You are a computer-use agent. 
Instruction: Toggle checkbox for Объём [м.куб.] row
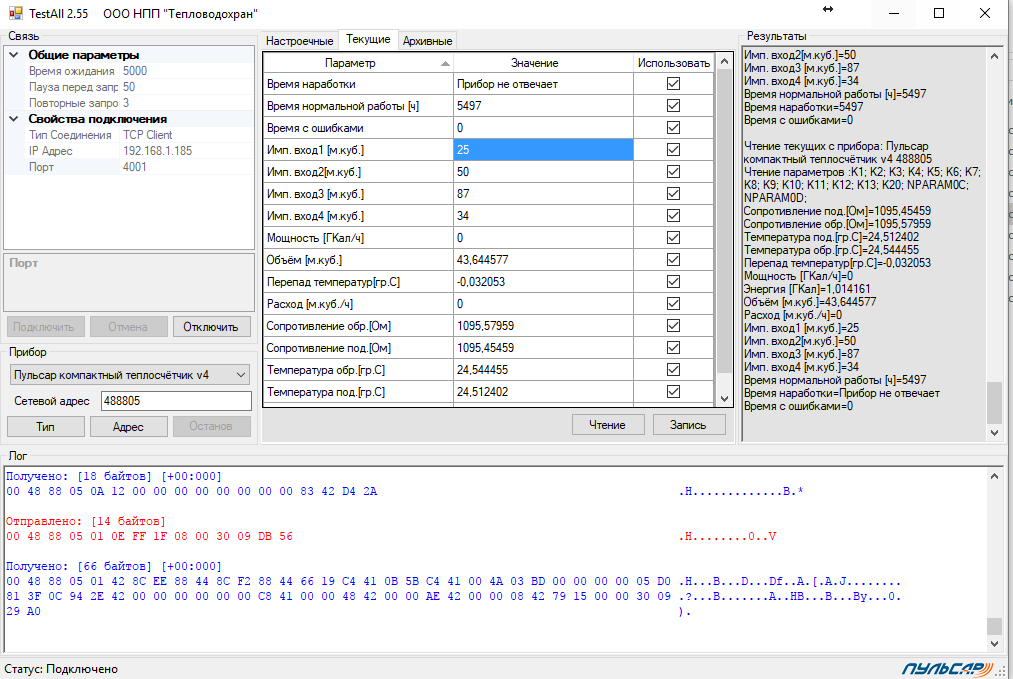tap(673, 259)
